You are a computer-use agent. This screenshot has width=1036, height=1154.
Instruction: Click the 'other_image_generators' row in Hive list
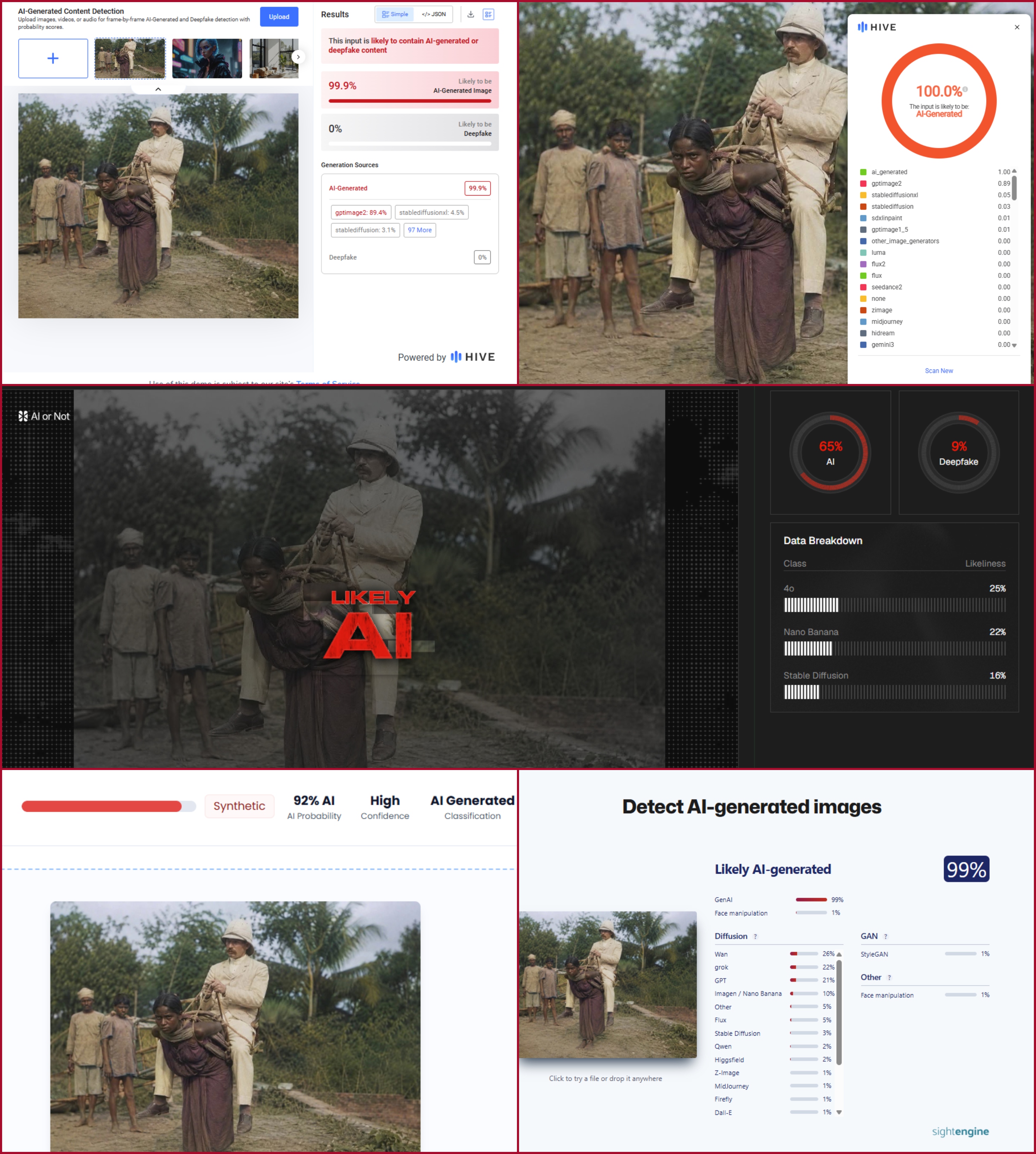(935, 241)
